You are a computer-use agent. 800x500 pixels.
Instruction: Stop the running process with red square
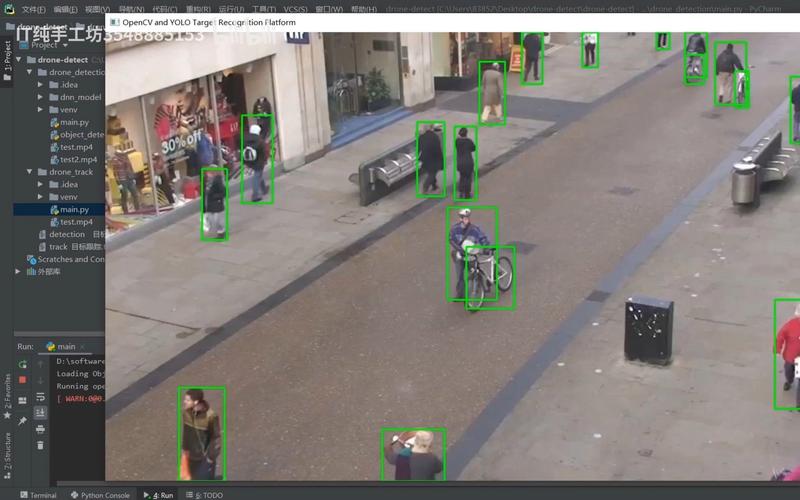click(22, 380)
